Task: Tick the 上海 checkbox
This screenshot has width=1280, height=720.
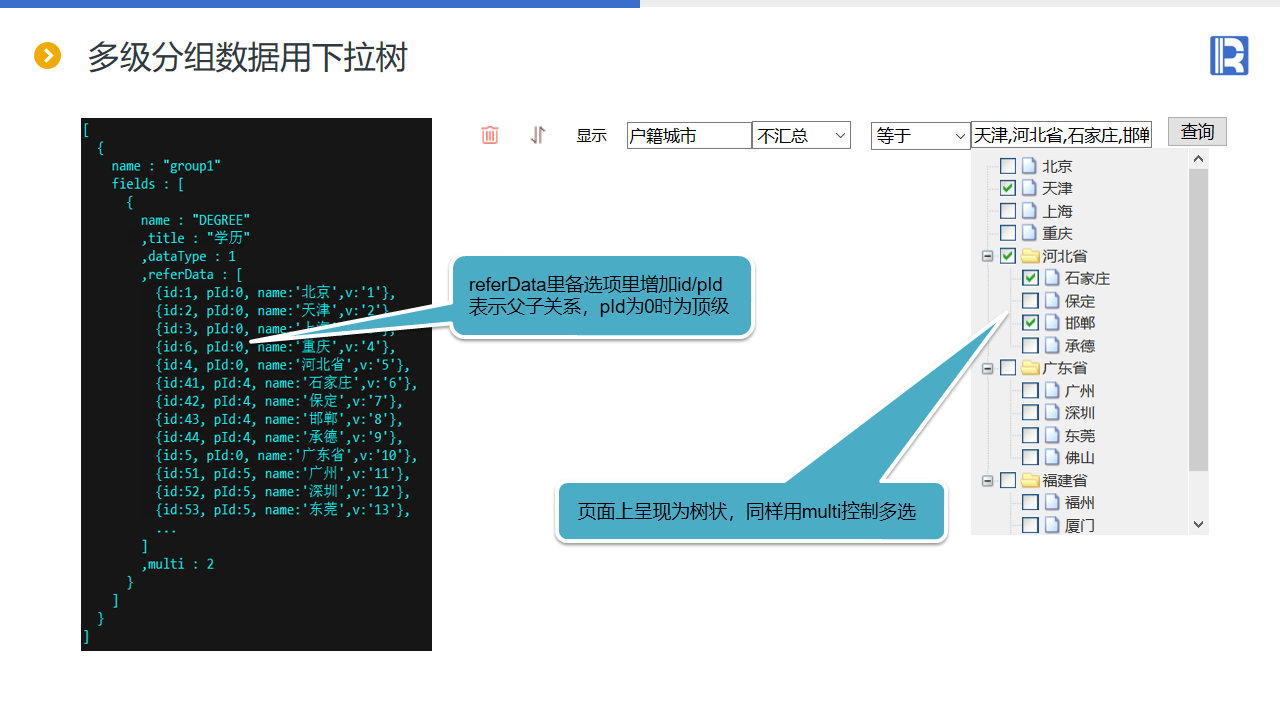Action: point(1008,211)
